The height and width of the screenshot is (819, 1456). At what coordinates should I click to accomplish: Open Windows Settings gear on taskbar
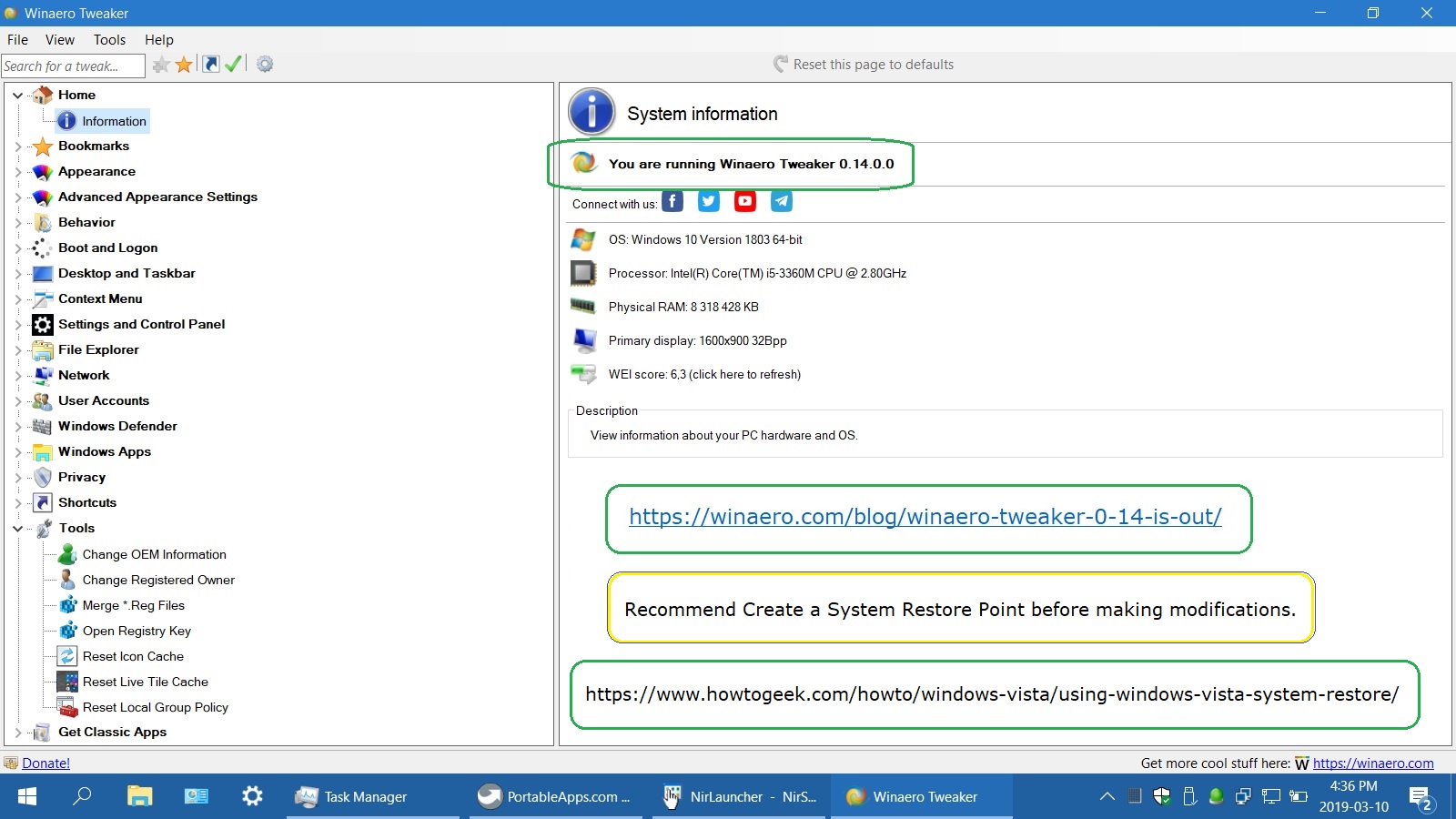point(252,796)
